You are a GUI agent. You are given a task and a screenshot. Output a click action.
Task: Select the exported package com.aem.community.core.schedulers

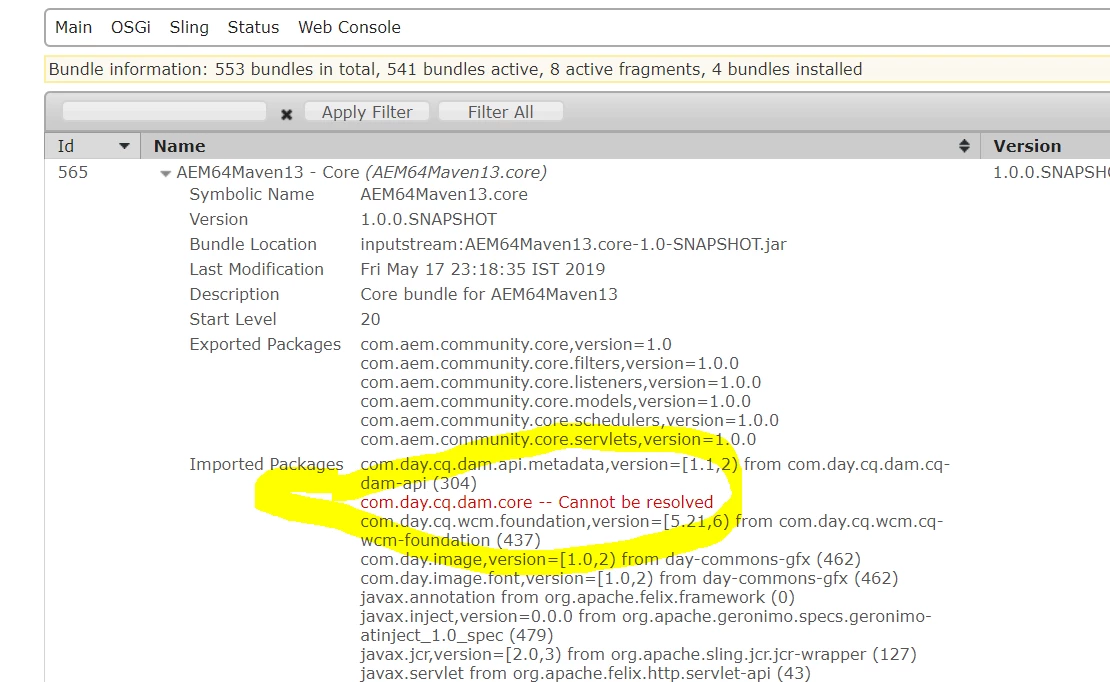(x=570, y=421)
